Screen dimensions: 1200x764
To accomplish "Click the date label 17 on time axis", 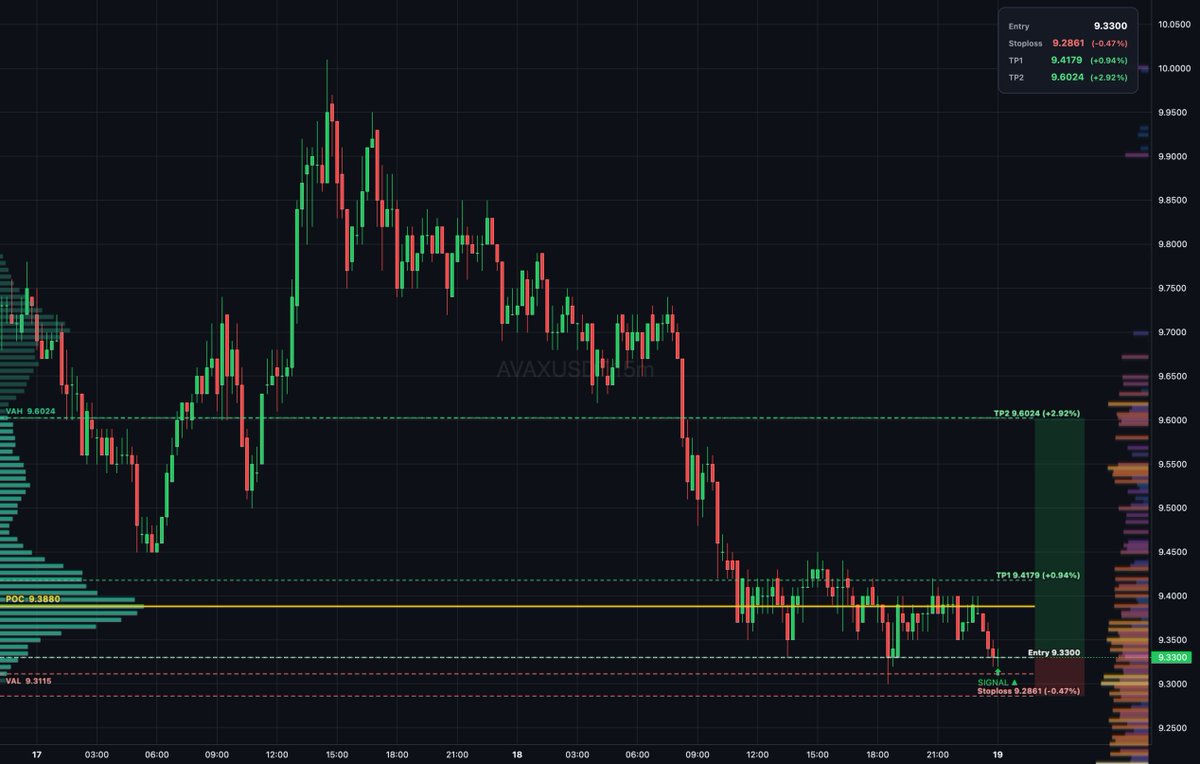I will pyautogui.click(x=37, y=754).
